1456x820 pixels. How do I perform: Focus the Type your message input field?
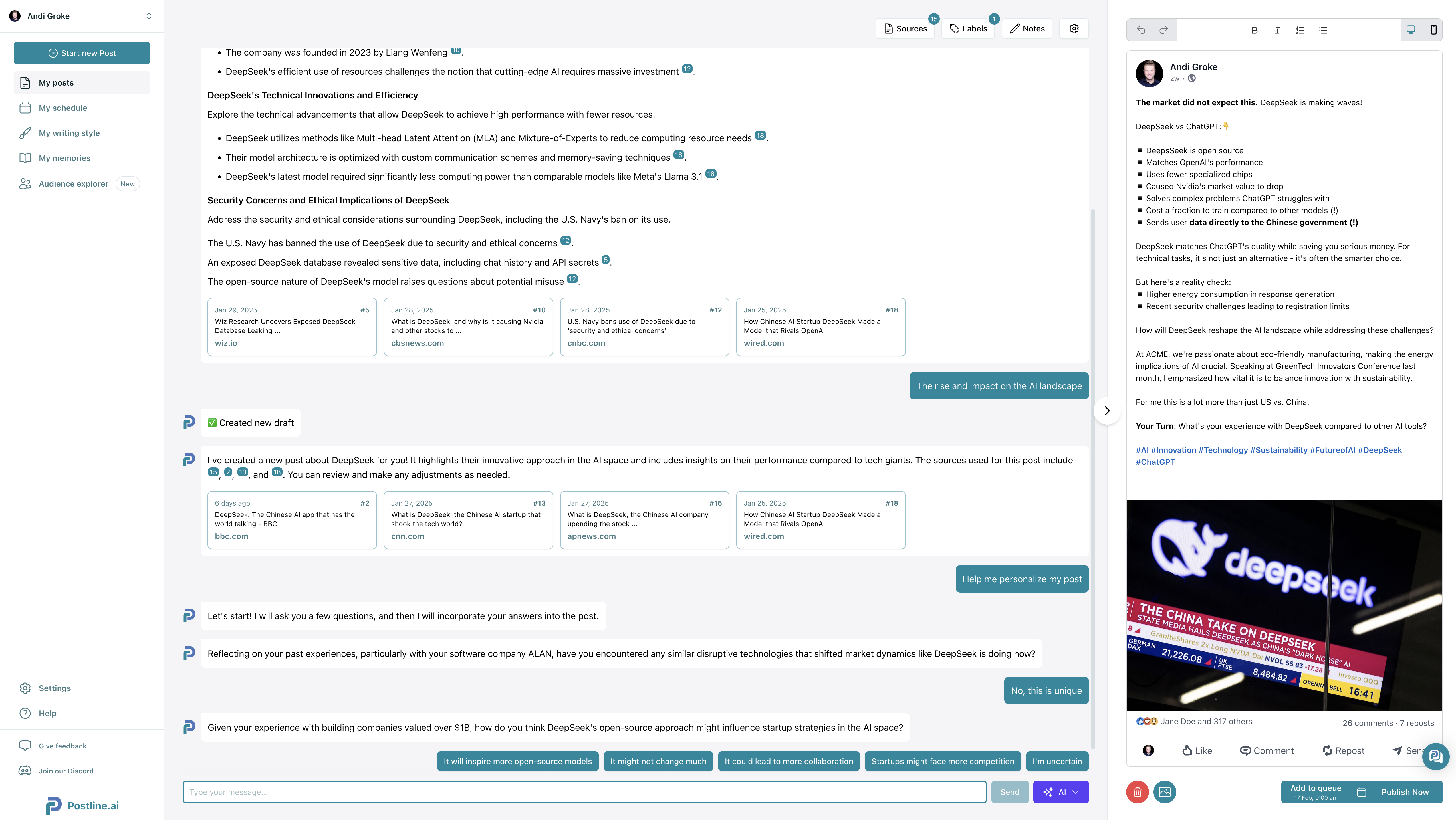(x=584, y=792)
